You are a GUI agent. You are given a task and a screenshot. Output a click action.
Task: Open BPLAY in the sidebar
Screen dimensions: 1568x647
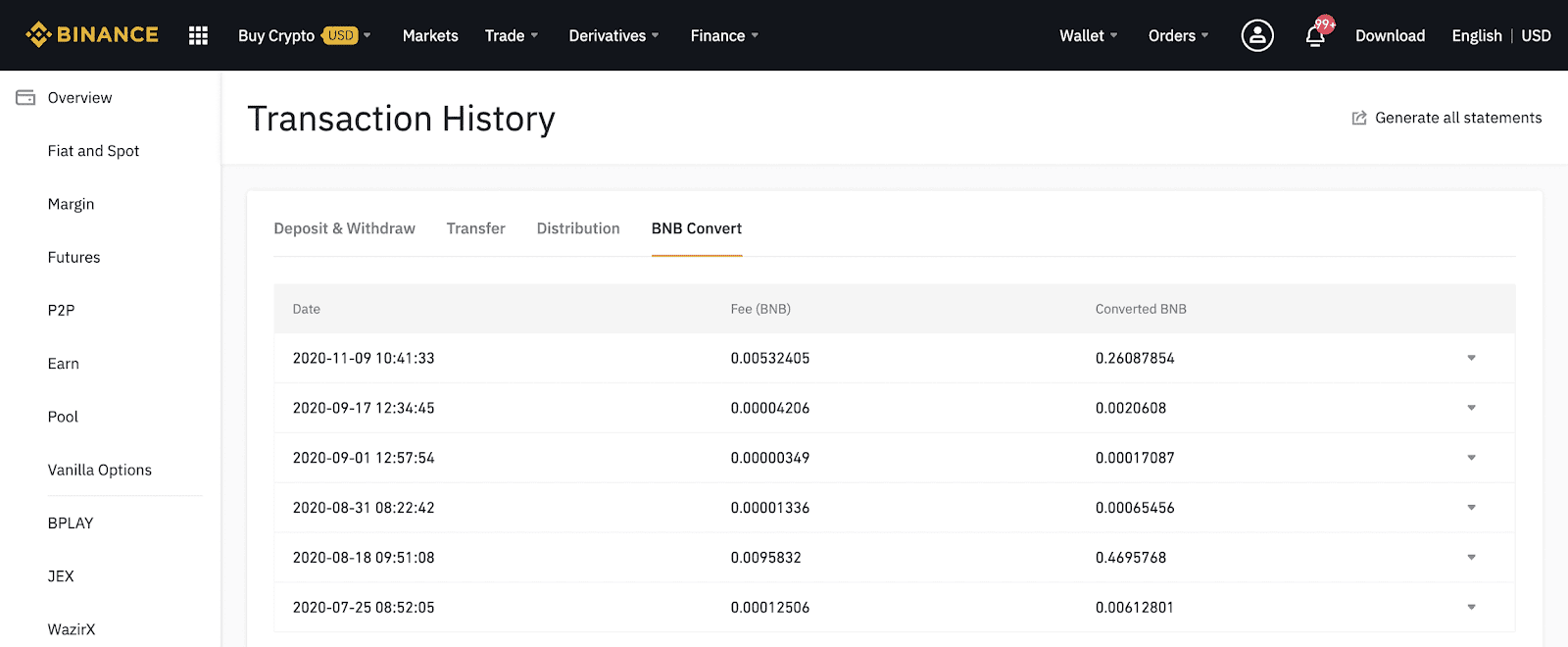tap(71, 523)
